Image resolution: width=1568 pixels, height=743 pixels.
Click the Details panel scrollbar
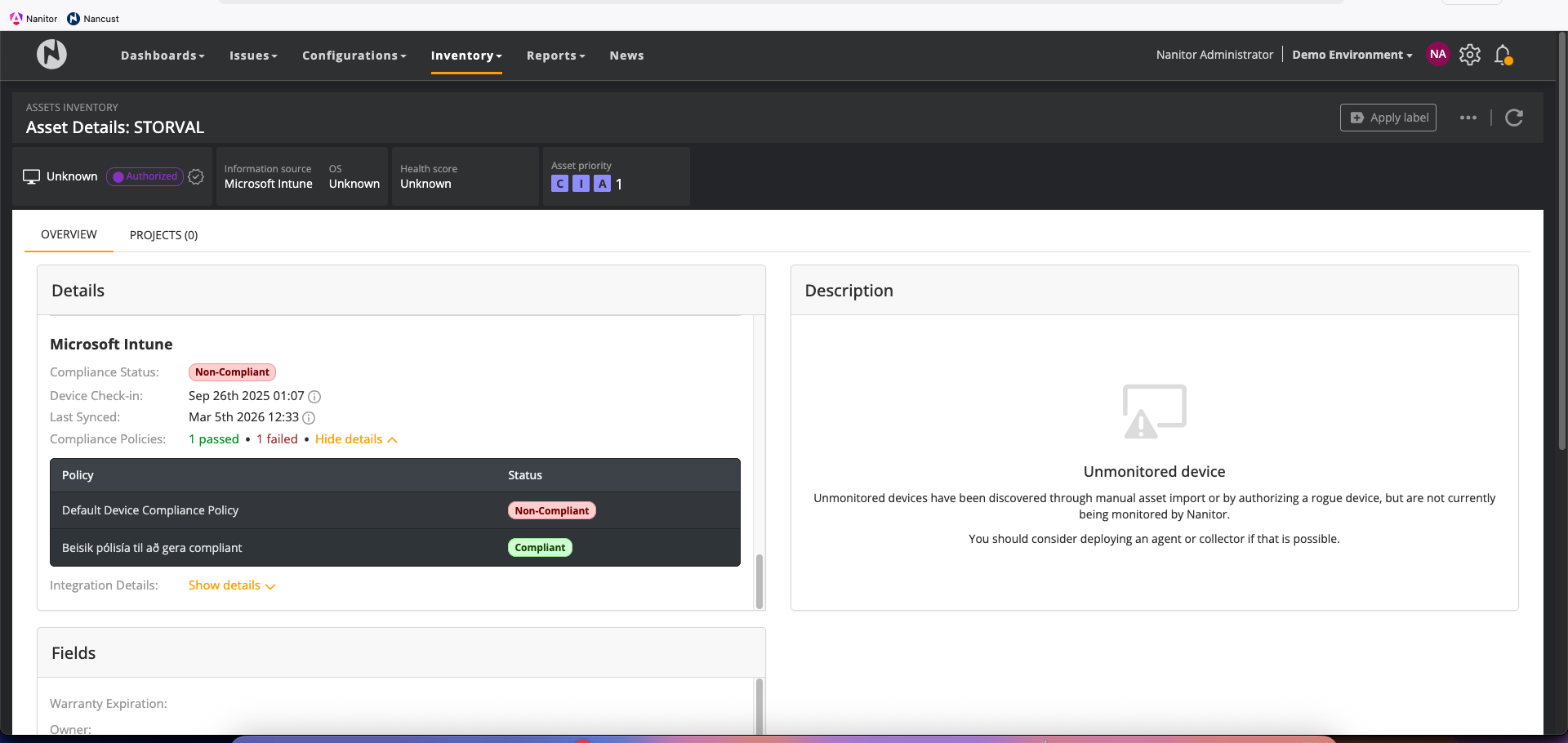(759, 580)
